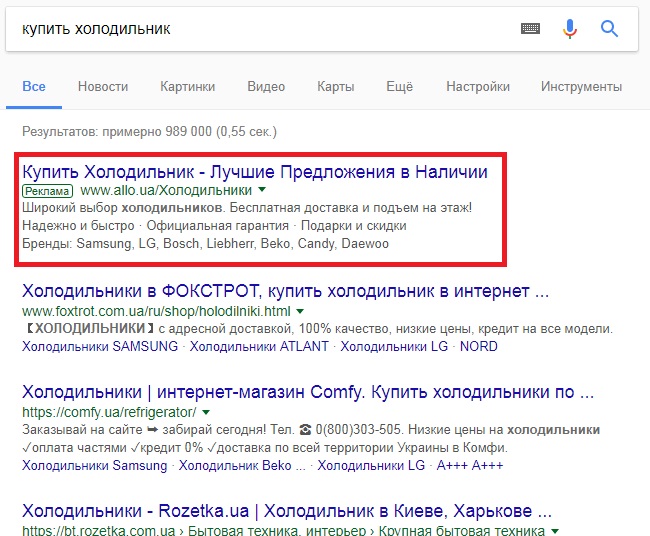Screen dimensions: 650x536
Task: Expand dropdown arrow next to allo.ua URL
Action: 262,190
